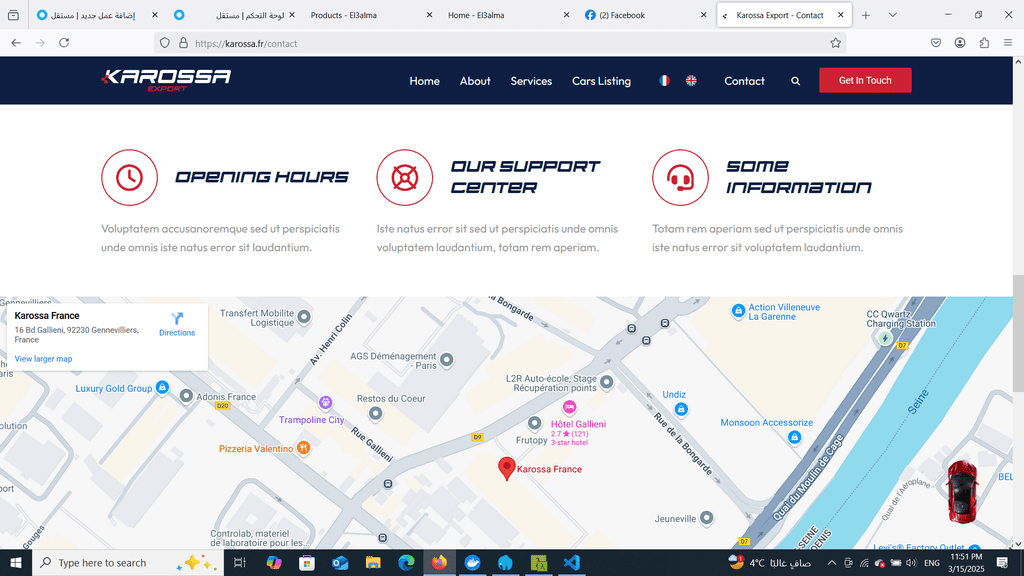Open File Explorer from the taskbar

(x=373, y=562)
